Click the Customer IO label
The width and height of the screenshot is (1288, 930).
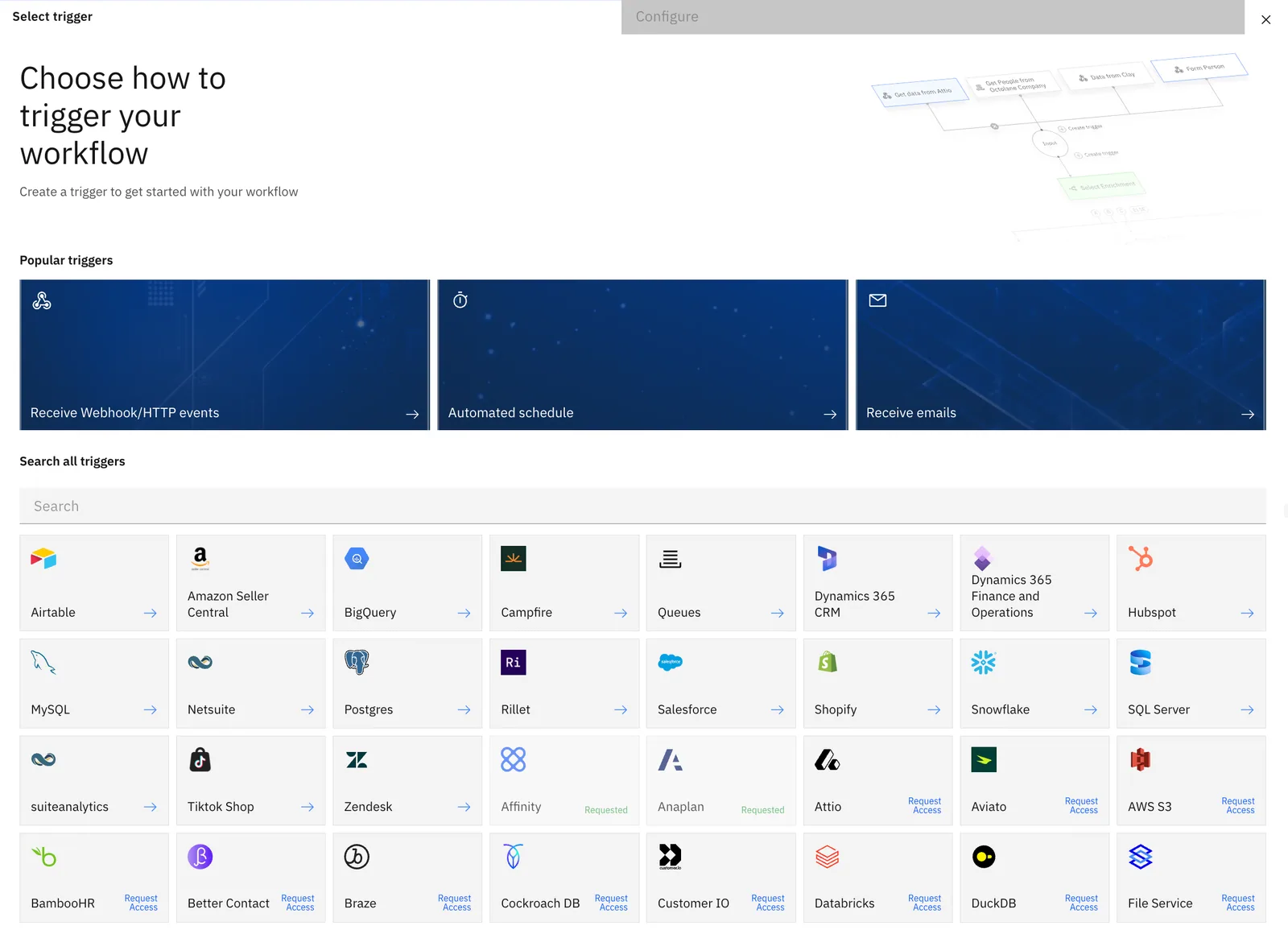pos(693,903)
